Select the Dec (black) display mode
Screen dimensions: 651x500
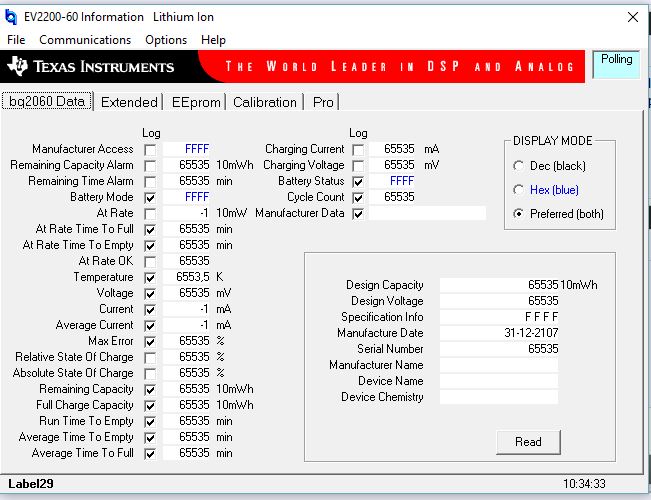pos(519,166)
